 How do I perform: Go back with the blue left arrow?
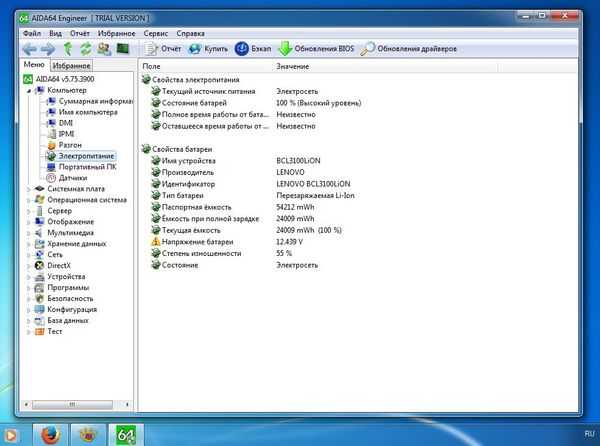(x=30, y=49)
